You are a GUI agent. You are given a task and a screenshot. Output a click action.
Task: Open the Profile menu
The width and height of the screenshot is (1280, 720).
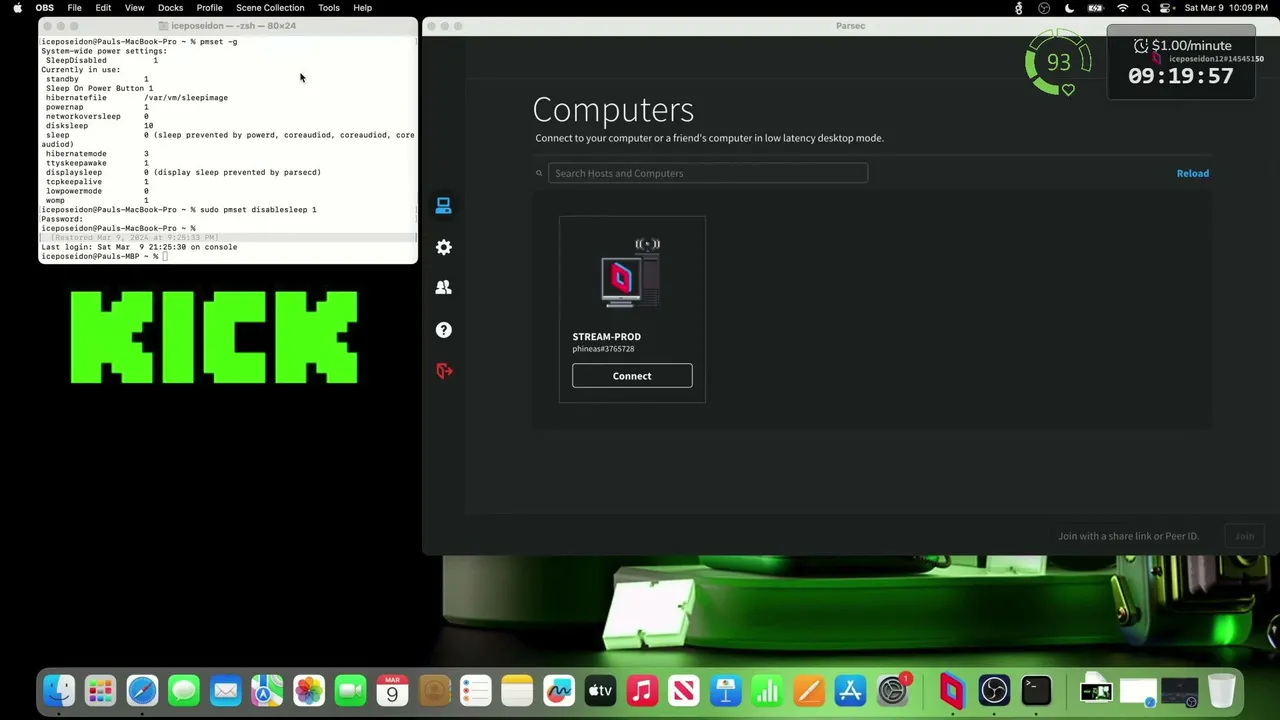(x=209, y=8)
